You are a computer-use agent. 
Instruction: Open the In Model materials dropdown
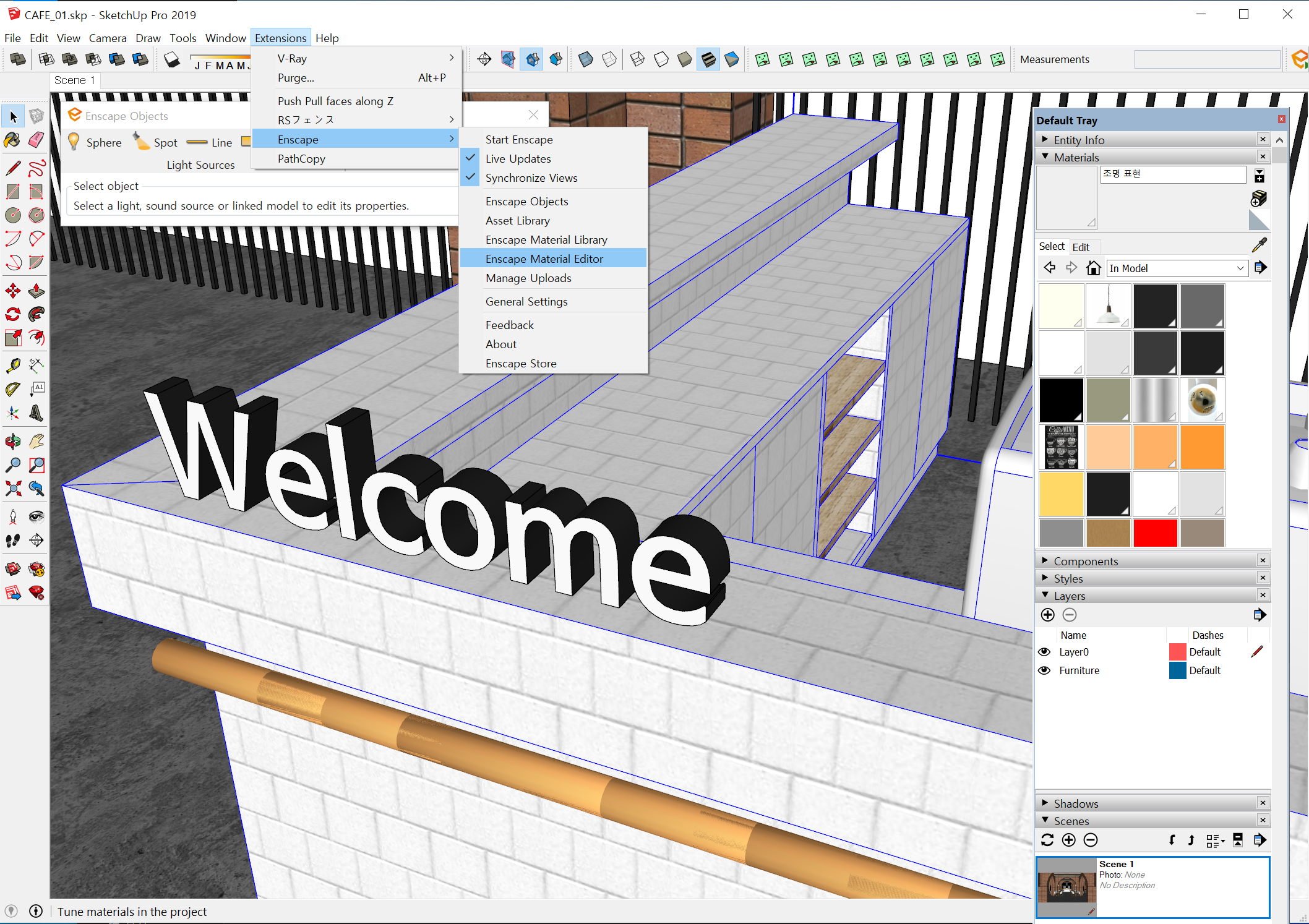click(x=1177, y=268)
